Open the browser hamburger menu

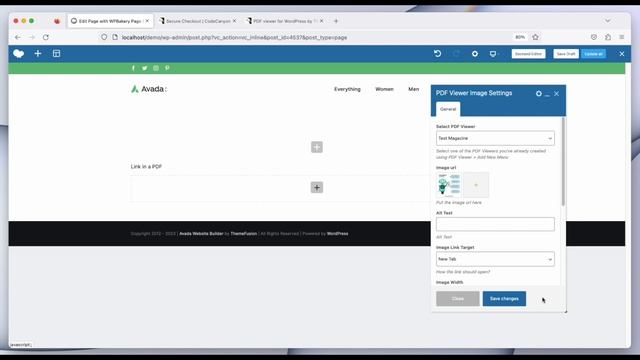coord(622,37)
